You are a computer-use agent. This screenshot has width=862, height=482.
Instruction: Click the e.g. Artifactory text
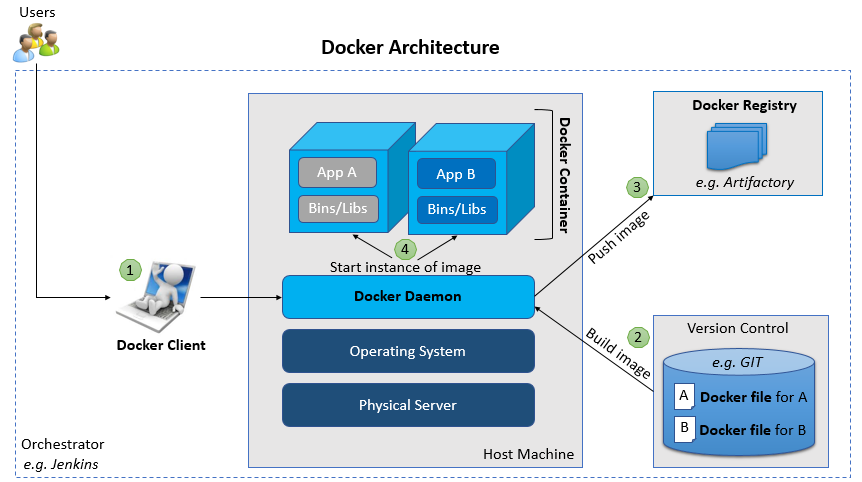coord(745,182)
